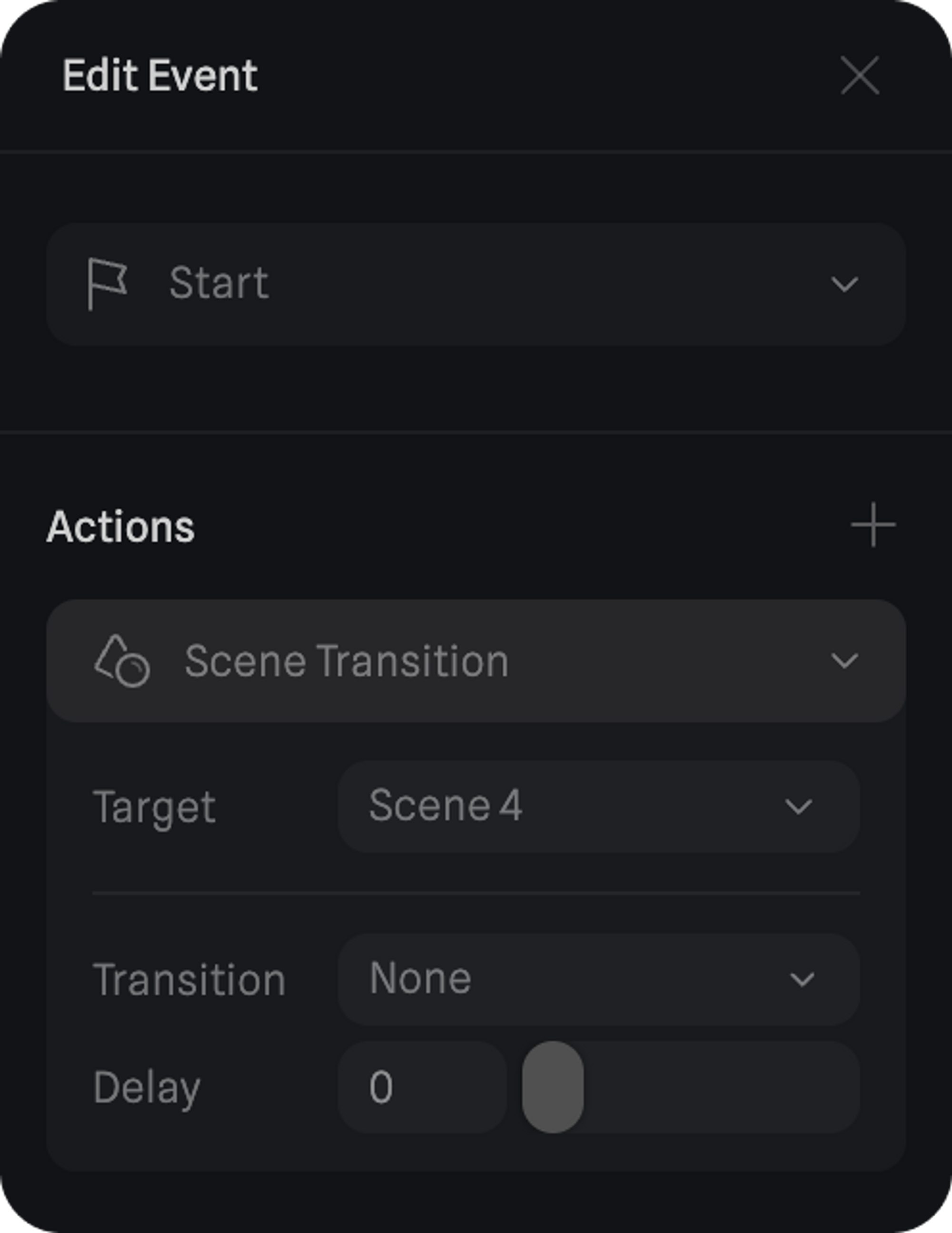Click the Scene Transition shapes icon

[122, 661]
